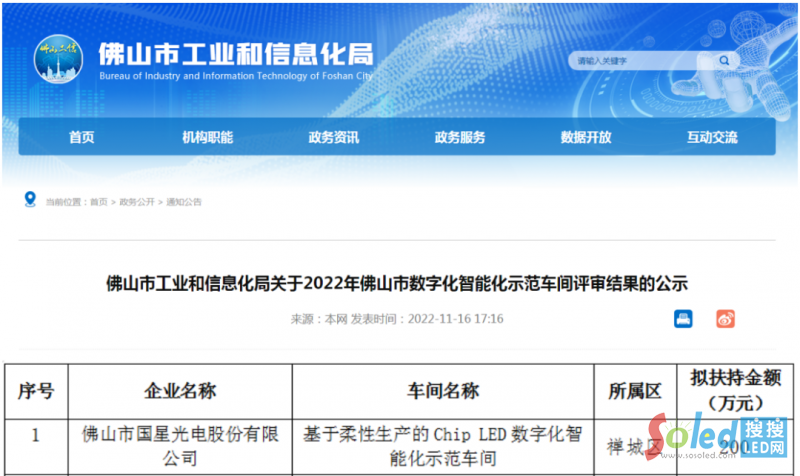Click the location pin icon in breadcrumb

point(31,200)
